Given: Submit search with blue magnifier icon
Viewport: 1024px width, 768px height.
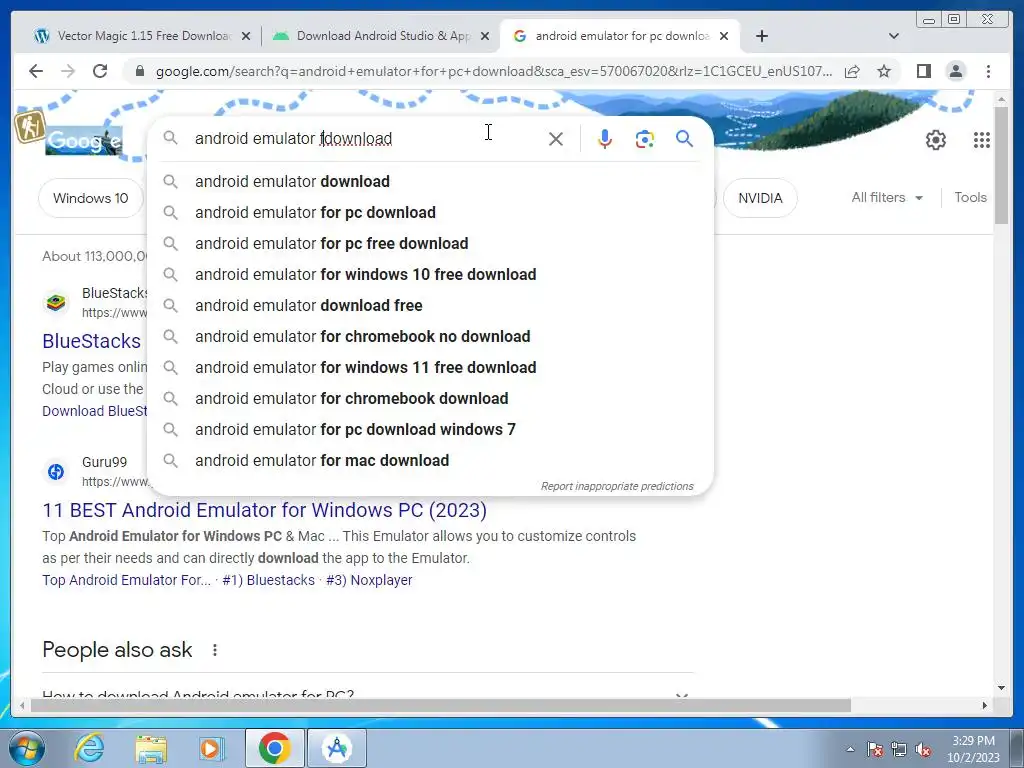Looking at the screenshot, I should pyautogui.click(x=684, y=138).
